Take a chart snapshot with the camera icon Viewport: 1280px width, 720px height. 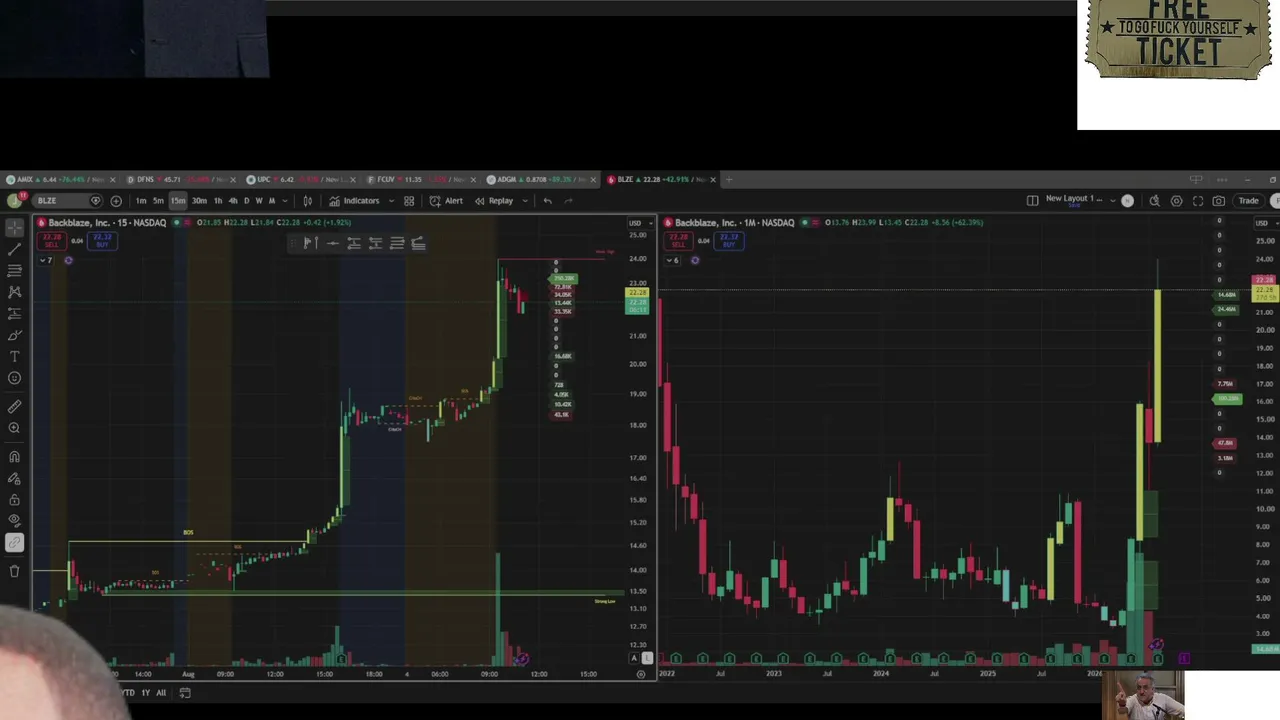[1219, 201]
